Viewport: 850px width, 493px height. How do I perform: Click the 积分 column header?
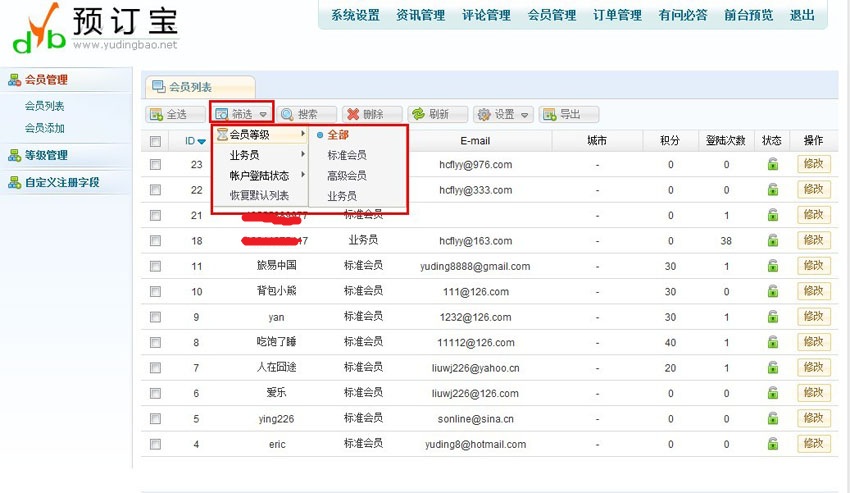pyautogui.click(x=670, y=141)
